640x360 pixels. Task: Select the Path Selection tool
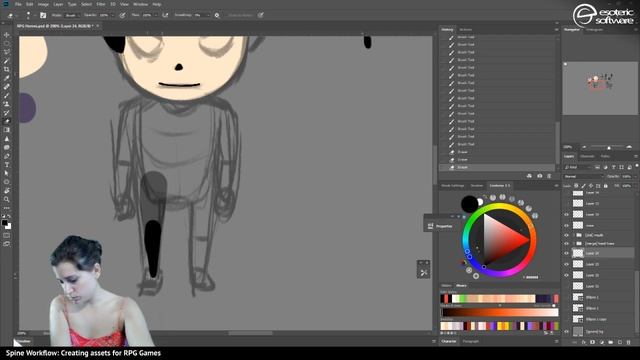click(x=7, y=173)
